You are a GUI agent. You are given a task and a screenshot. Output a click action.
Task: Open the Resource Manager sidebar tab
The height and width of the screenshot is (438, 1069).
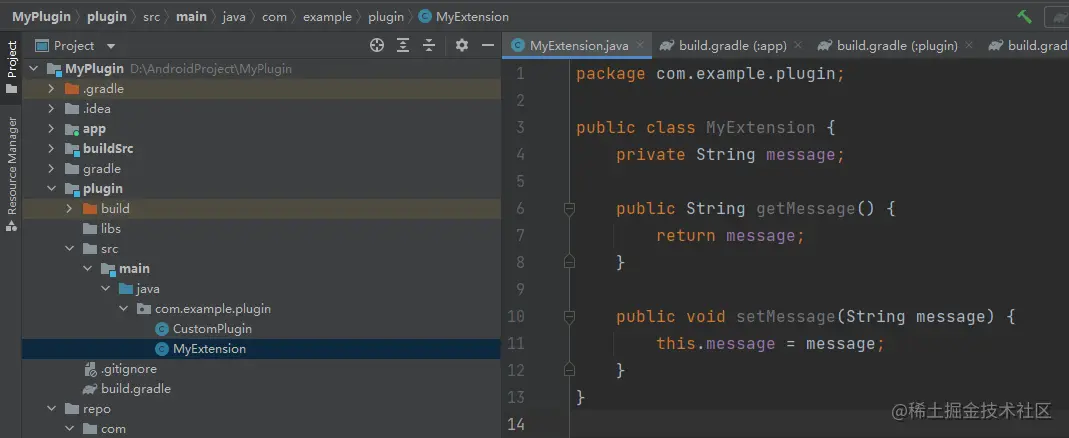(11, 175)
